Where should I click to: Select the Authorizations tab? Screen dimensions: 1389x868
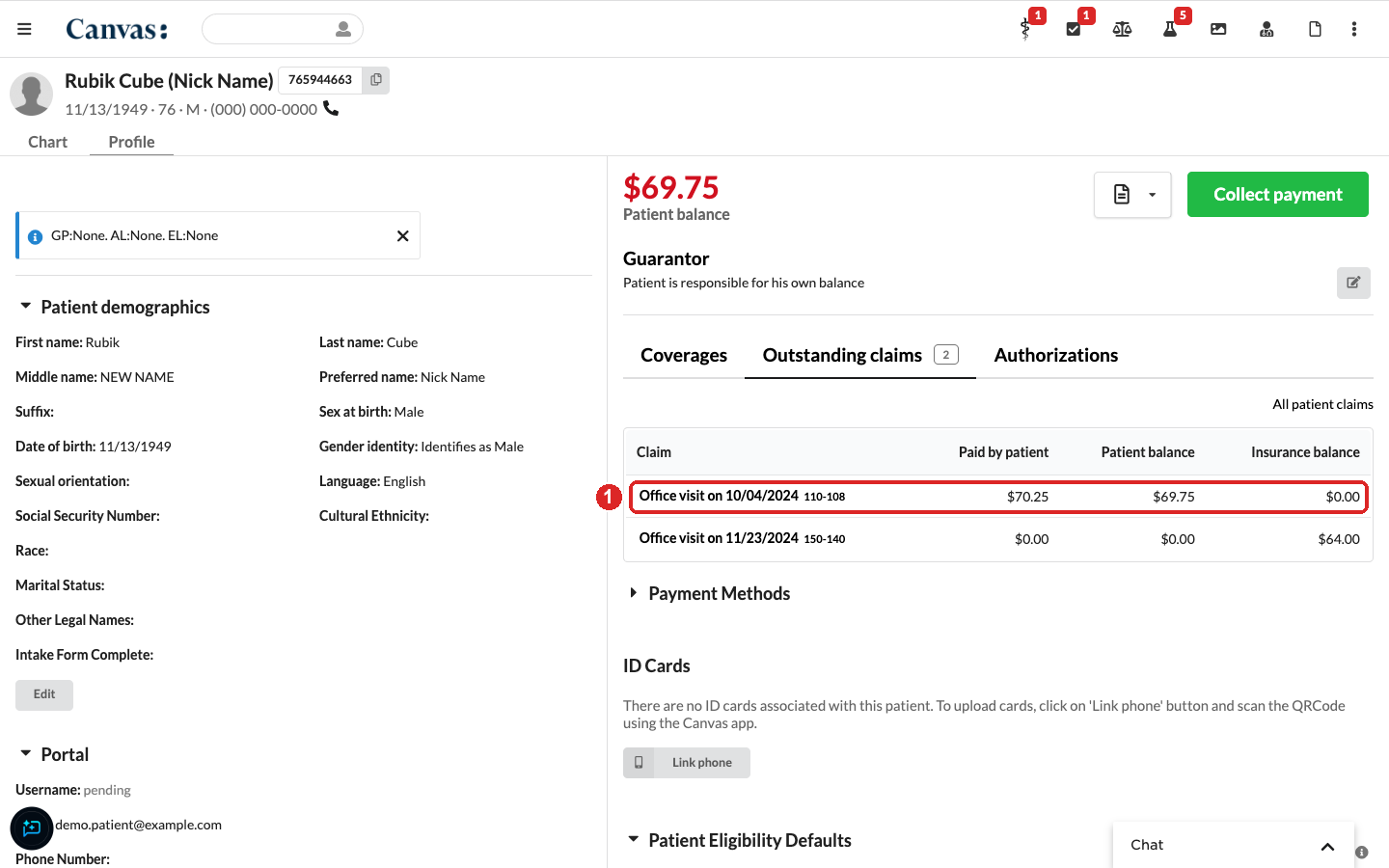pyautogui.click(x=1056, y=355)
